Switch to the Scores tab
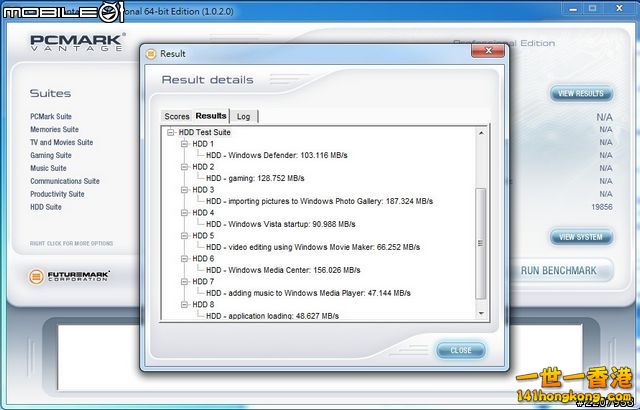Image resolution: width=640 pixels, height=410 pixels. tap(177, 116)
